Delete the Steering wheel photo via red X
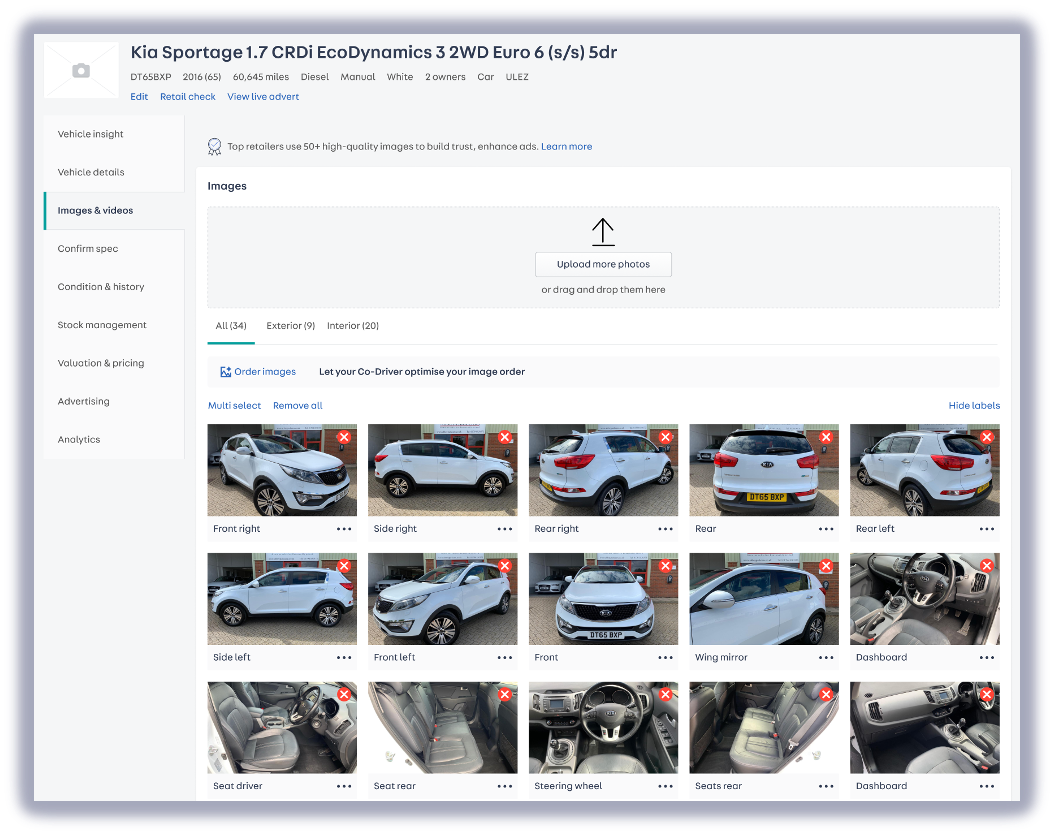This screenshot has width=1054, height=836. tap(665, 694)
